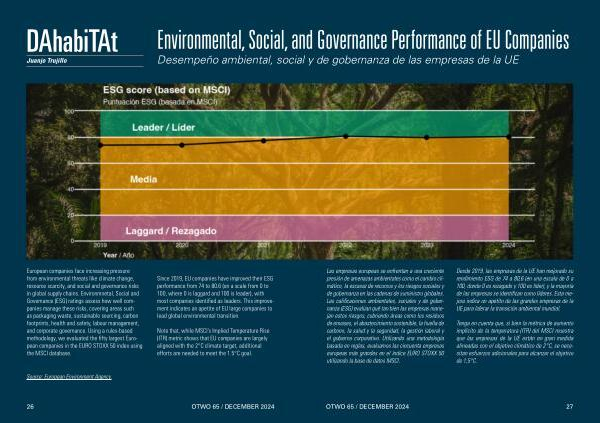Click the 'Media' band label
Image resolution: width=600 pixels, height=423 pixels.
pos(143,179)
